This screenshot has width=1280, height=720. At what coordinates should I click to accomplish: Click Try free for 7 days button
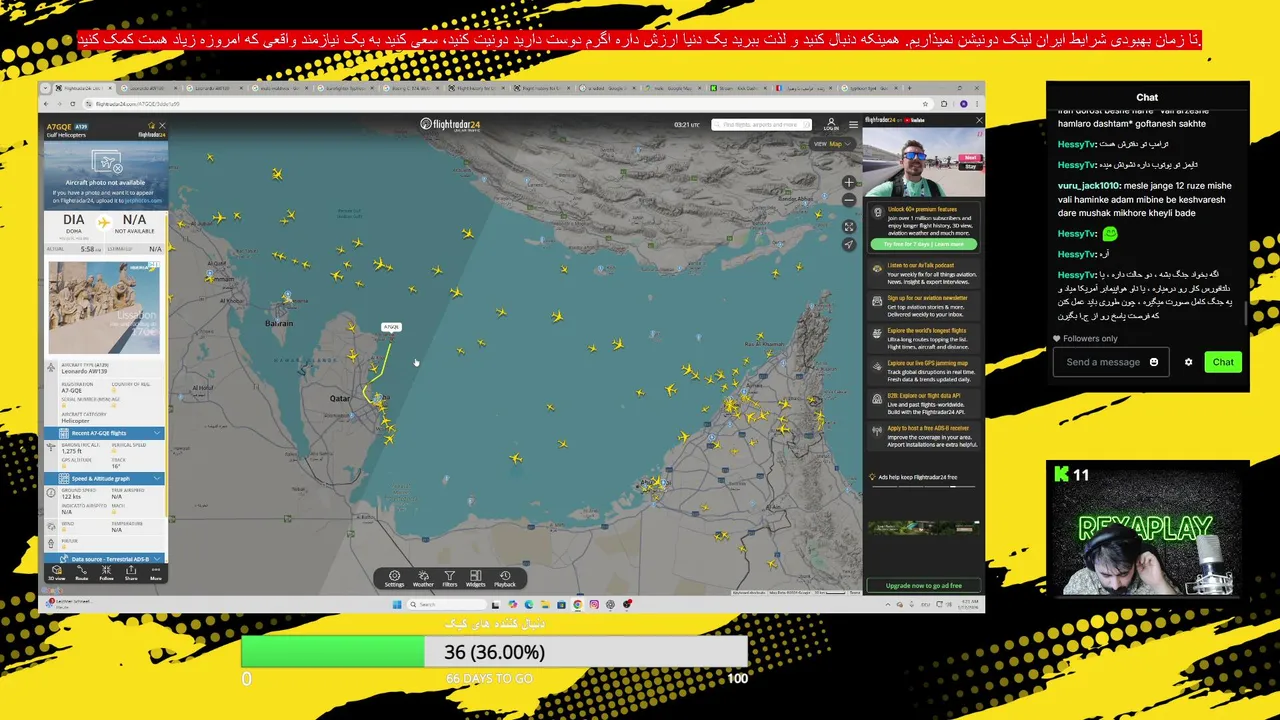(x=923, y=244)
